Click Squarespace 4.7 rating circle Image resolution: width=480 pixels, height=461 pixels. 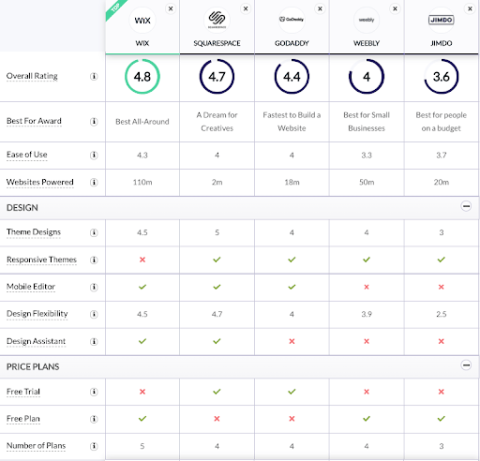217,77
